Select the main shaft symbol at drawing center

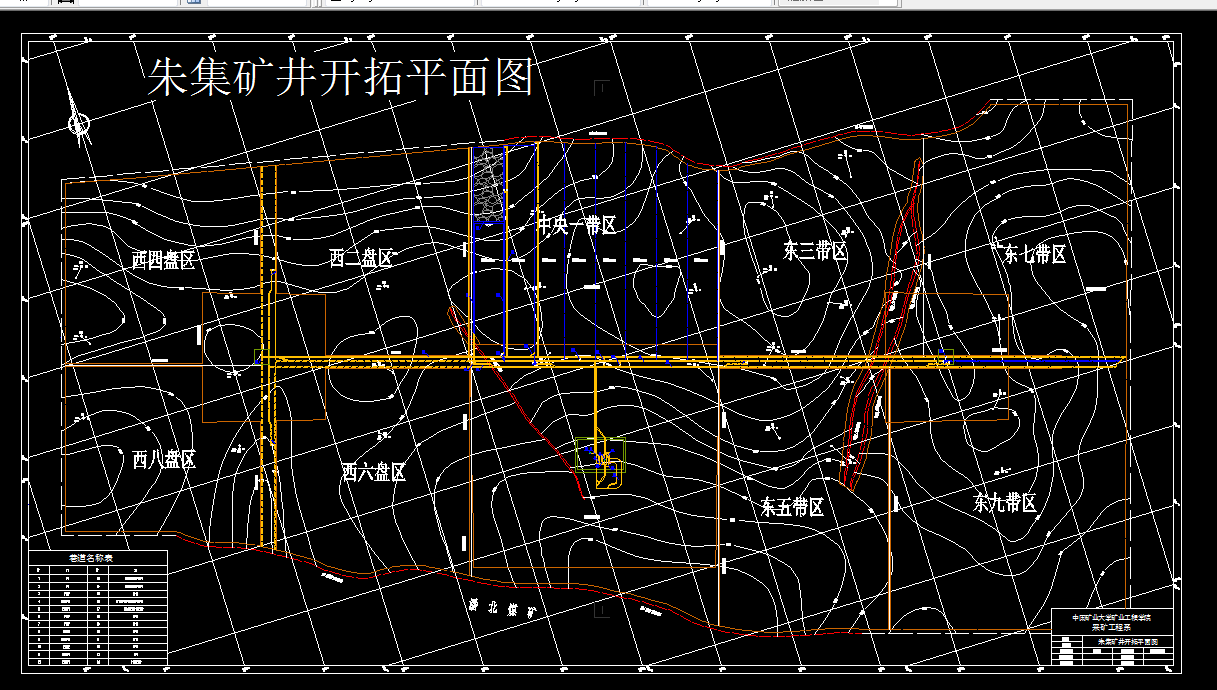tap(597, 456)
